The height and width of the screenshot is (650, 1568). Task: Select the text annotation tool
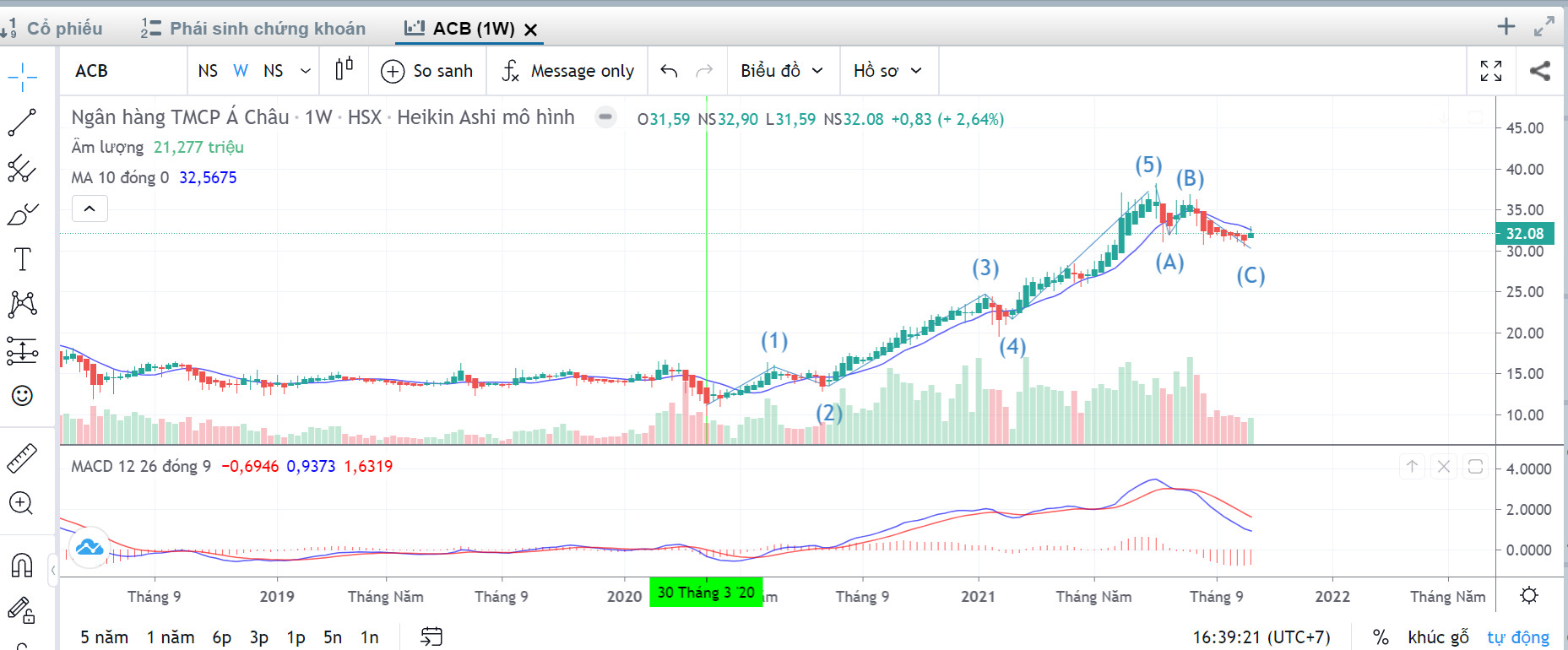(23, 259)
